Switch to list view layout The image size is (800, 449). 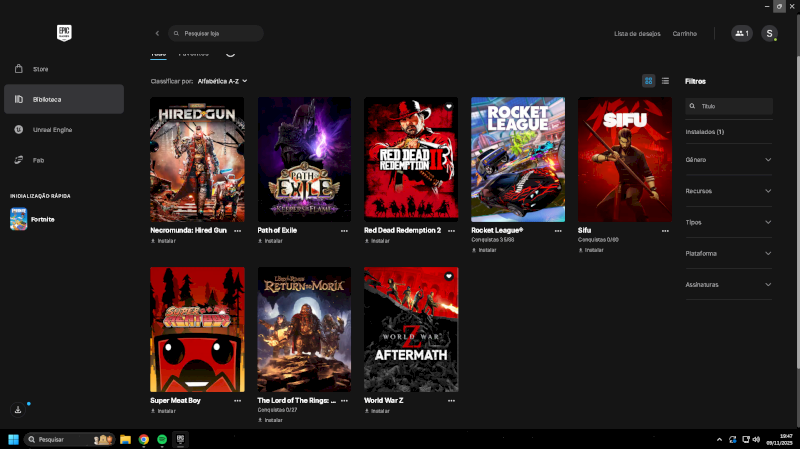coord(665,80)
